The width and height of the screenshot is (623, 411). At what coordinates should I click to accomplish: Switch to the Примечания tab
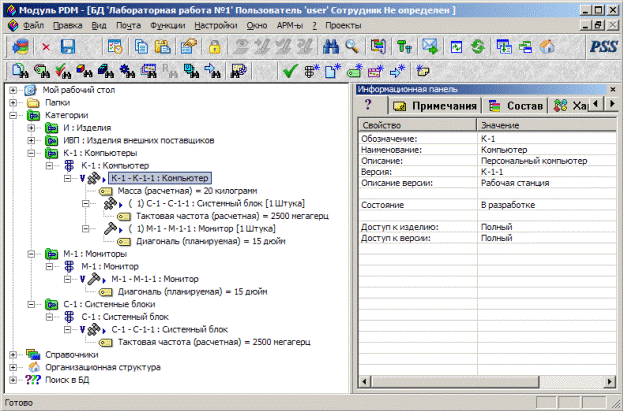(x=435, y=106)
